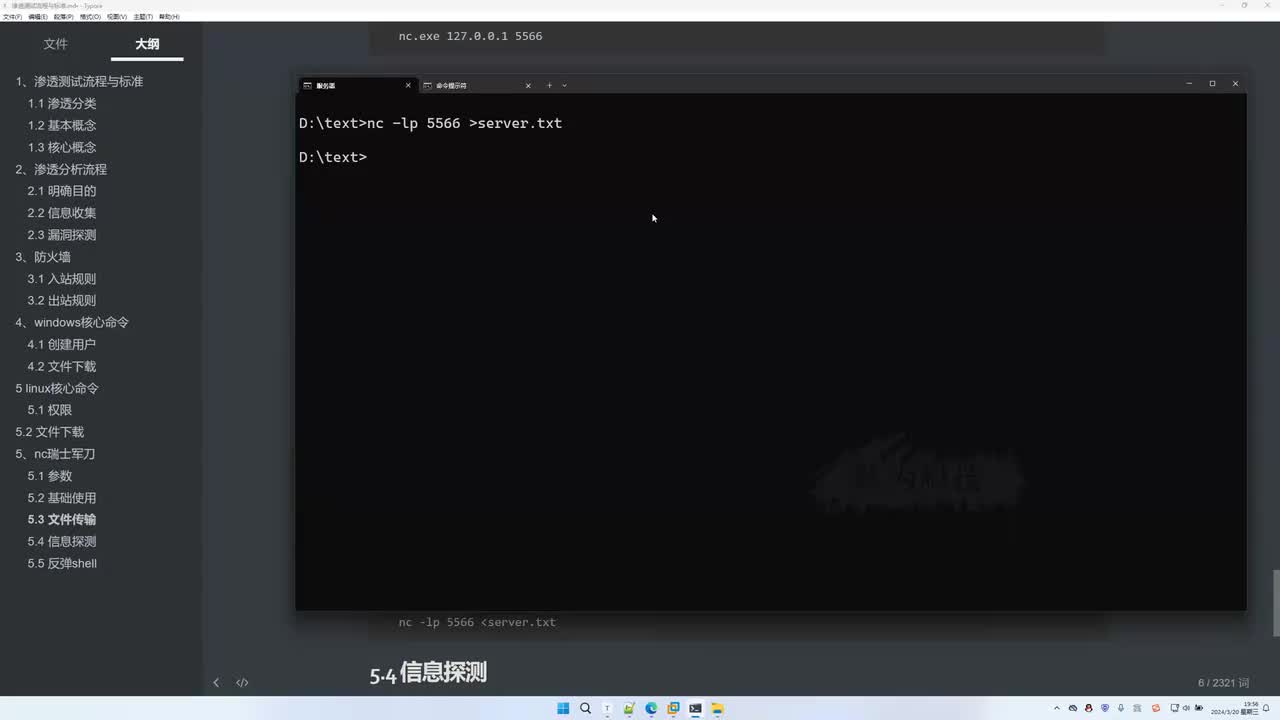This screenshot has height=720, width=1280.
Task: Go to outline heading 2.3 漏洞探测
Action: (62, 235)
